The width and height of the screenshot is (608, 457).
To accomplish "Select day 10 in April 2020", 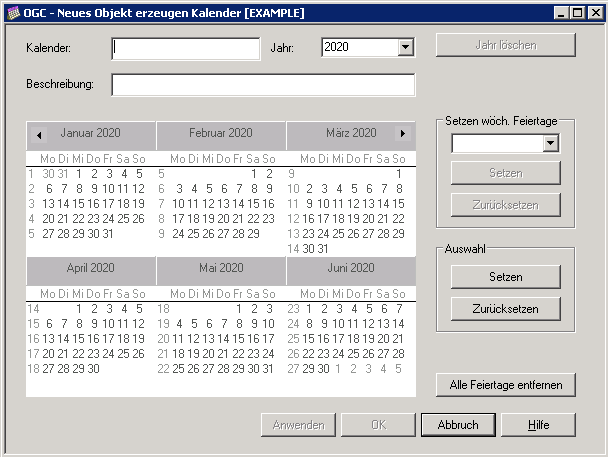I will pos(108,324).
